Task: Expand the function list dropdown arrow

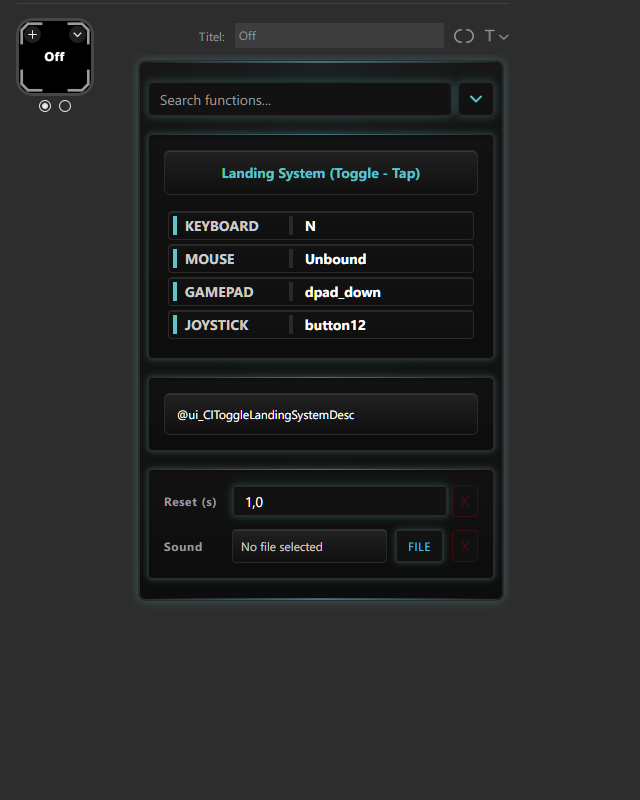Action: [476, 99]
